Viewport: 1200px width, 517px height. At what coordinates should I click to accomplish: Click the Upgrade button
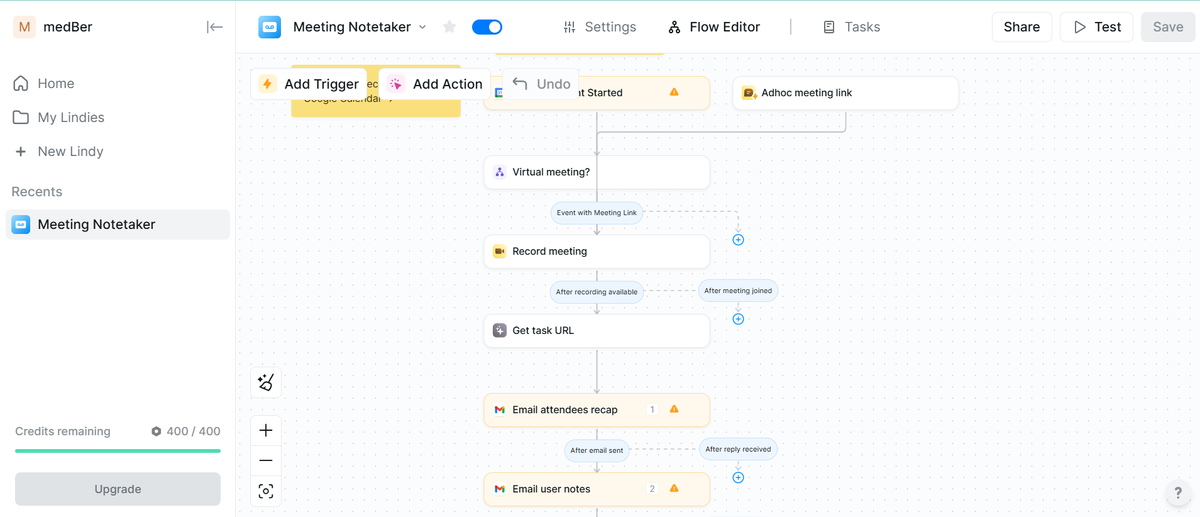pyautogui.click(x=118, y=489)
